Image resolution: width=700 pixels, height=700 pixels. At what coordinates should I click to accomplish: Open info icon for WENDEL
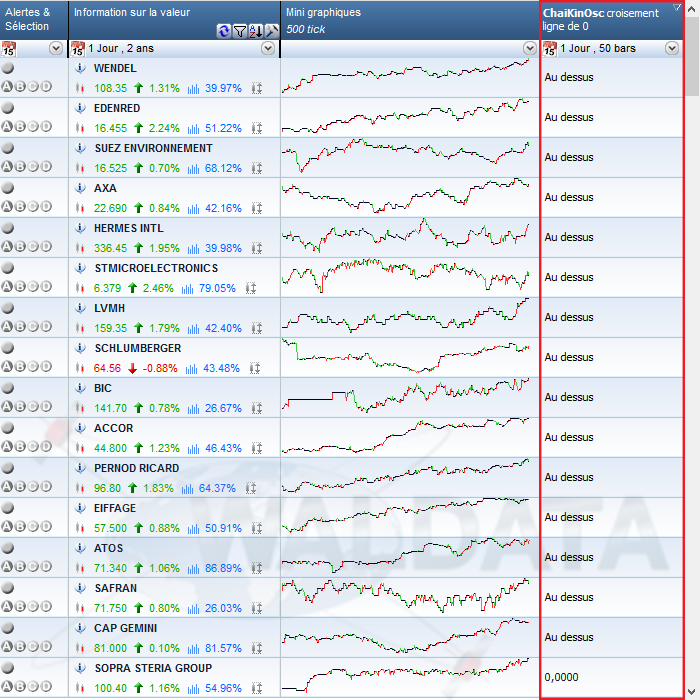[x=80, y=68]
